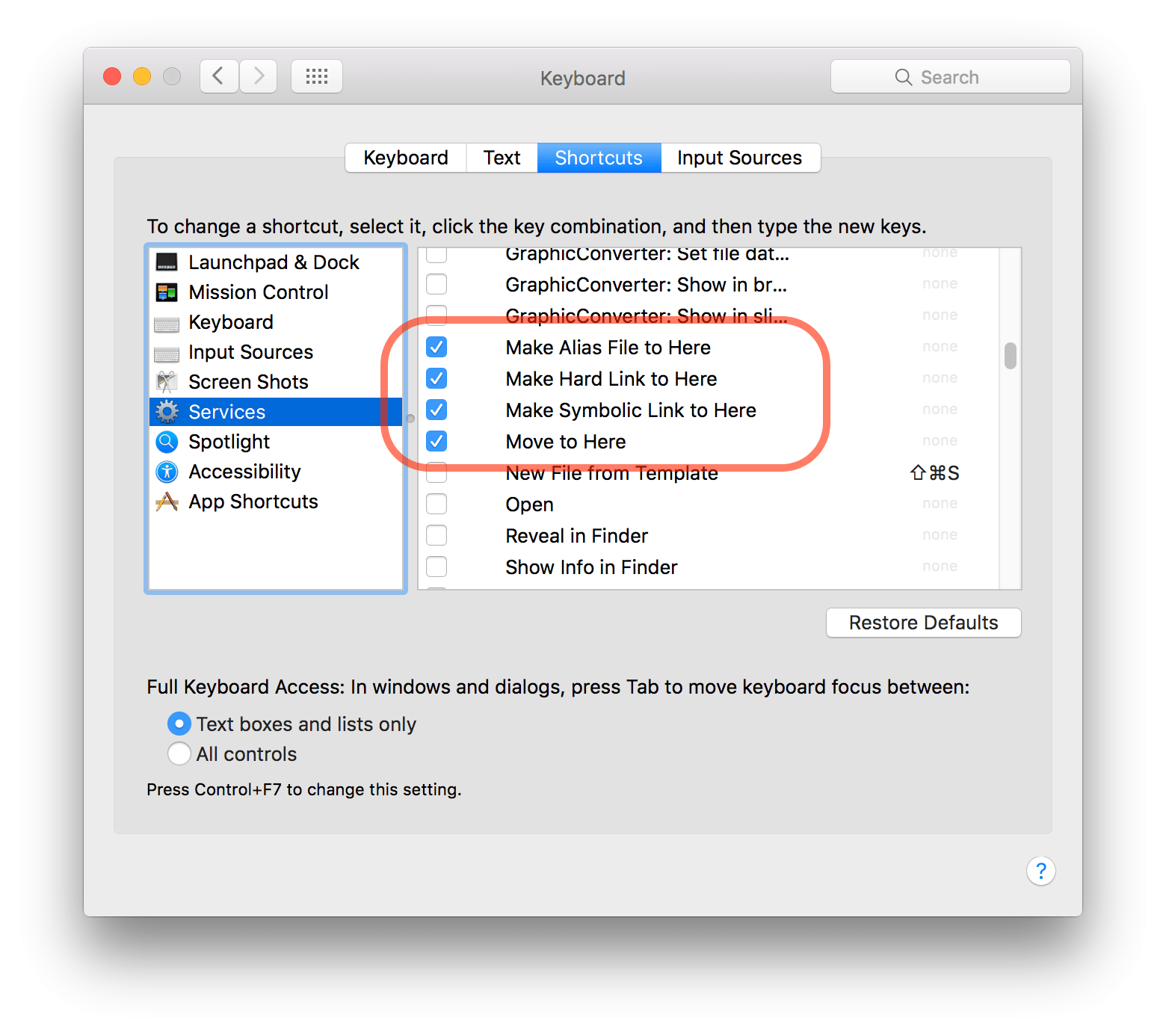Click the Show All grid icon in toolbar
Screen dimensions: 1166x1036
click(316, 75)
